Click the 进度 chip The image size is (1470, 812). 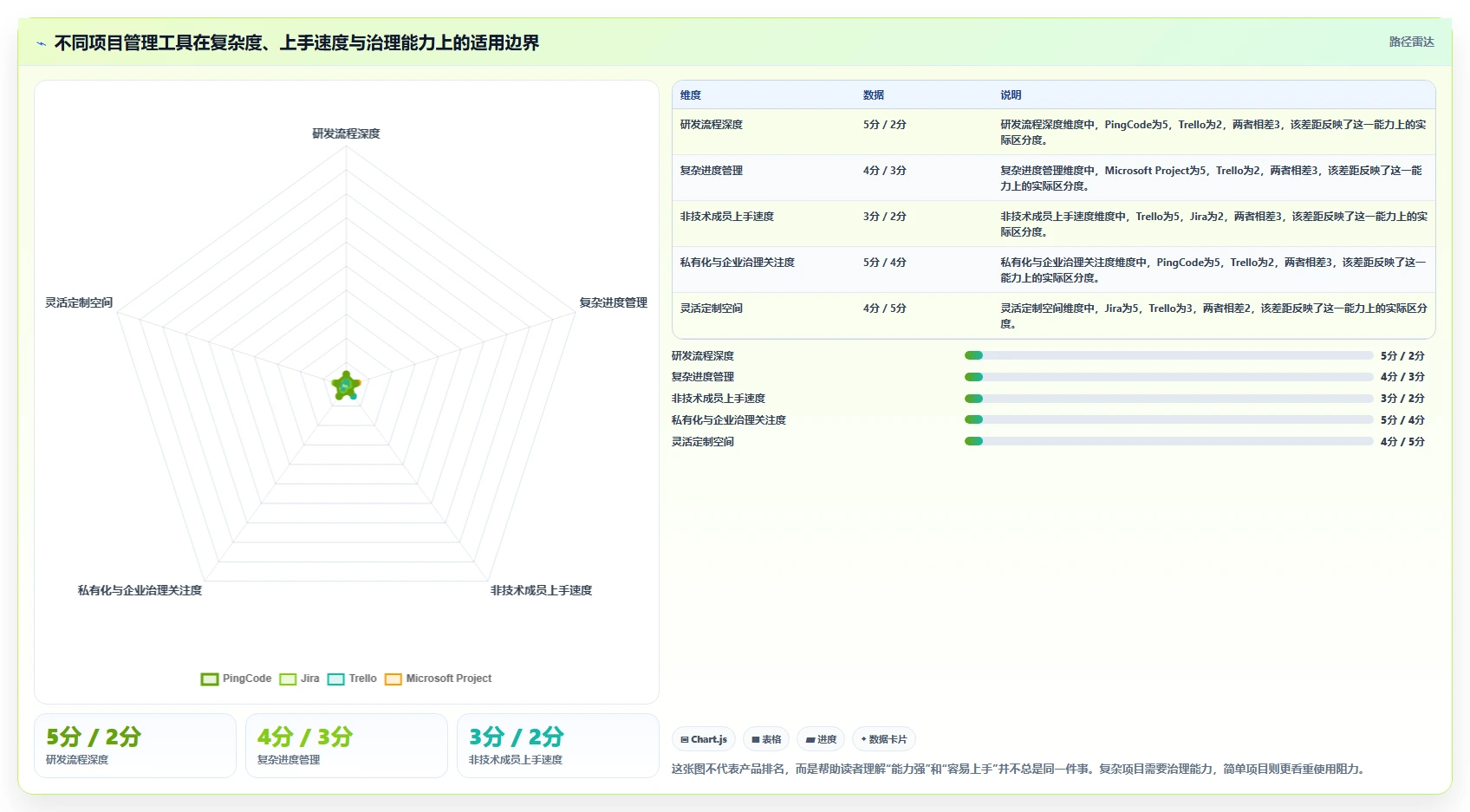click(x=821, y=739)
